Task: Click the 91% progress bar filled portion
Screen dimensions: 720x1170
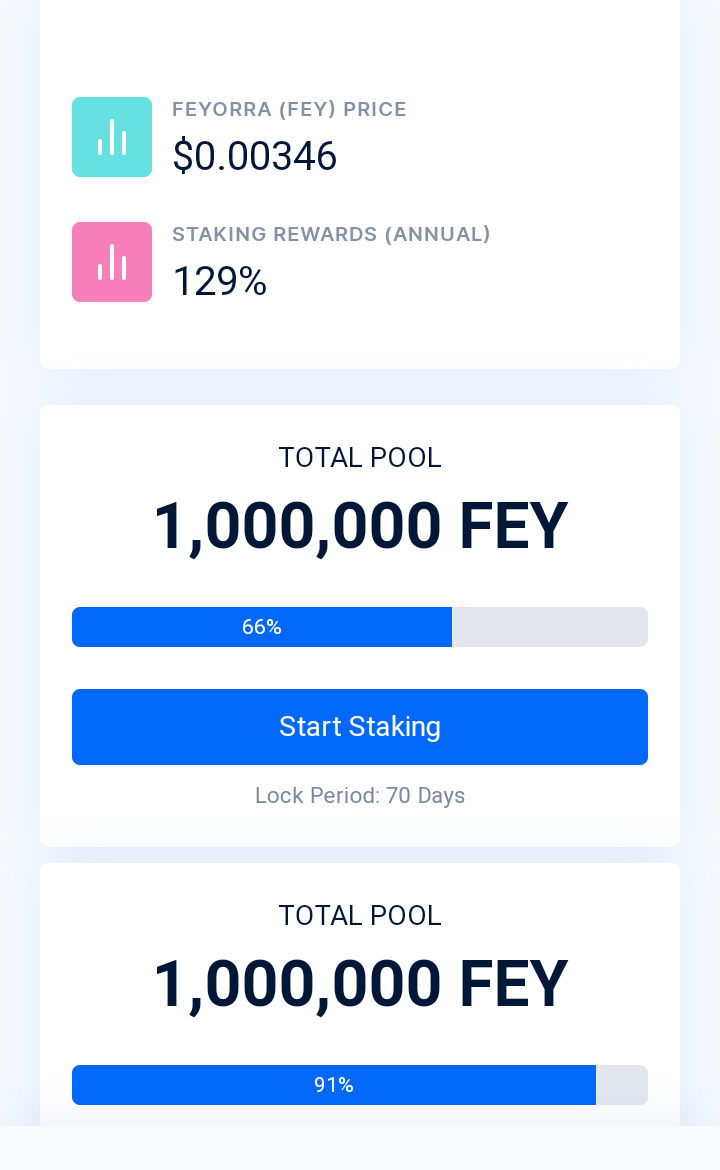Action: pyautogui.click(x=334, y=1085)
